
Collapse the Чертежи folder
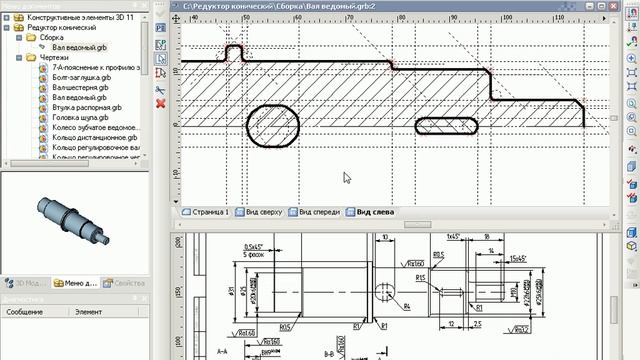click(19, 58)
